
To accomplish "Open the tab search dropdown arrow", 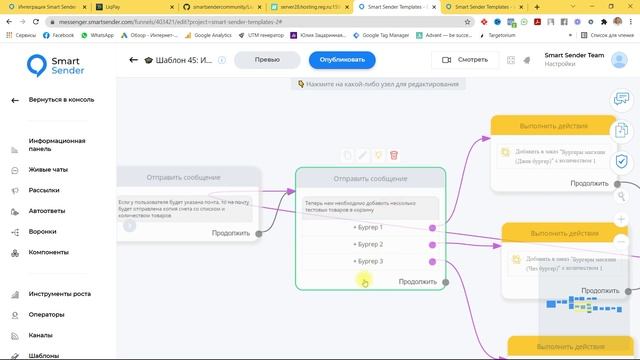I will click(x=573, y=7).
